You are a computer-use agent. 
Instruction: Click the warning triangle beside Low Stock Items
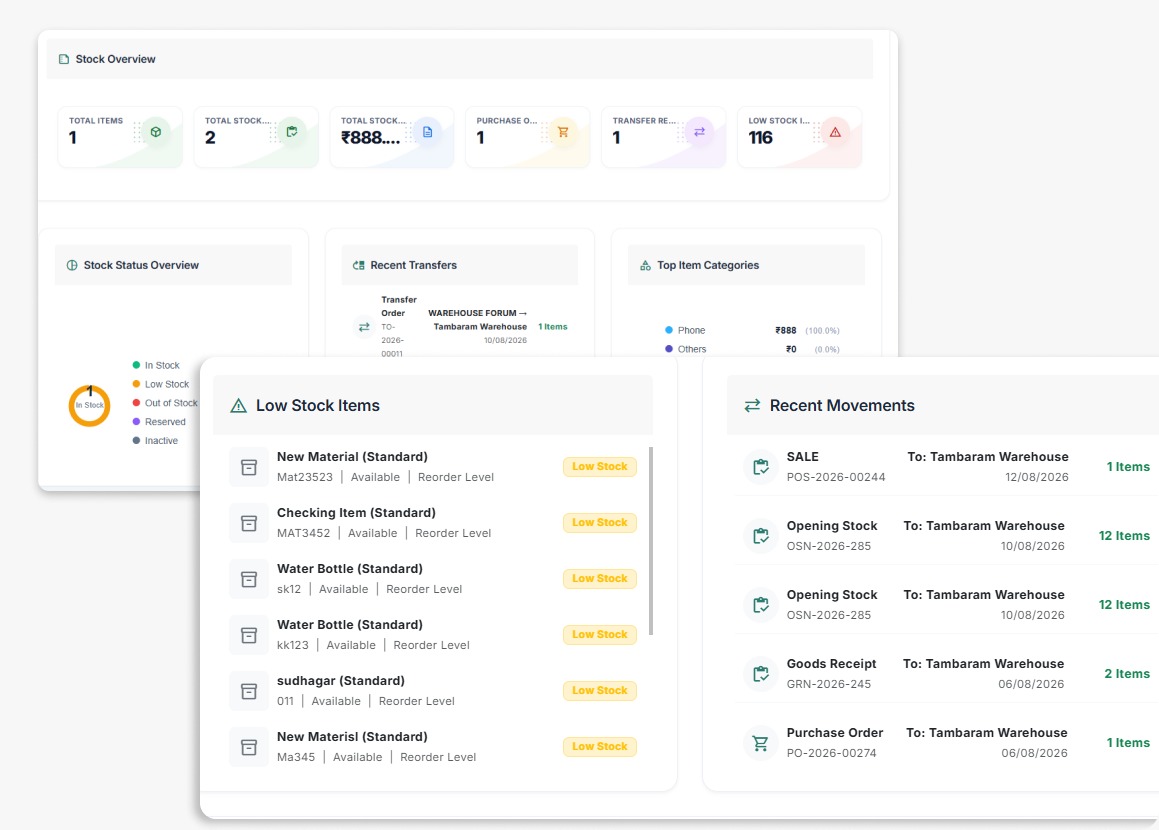tap(238, 406)
